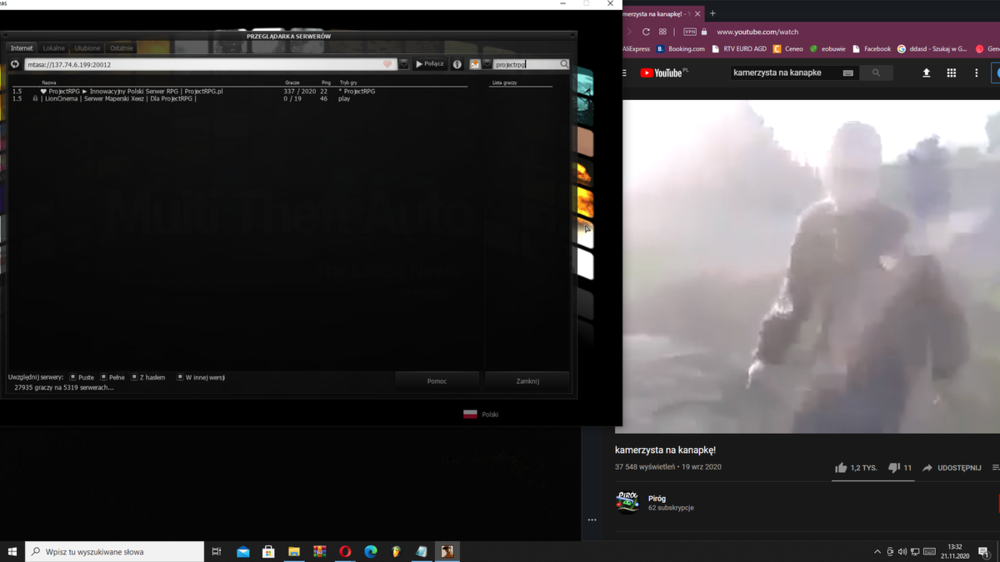Image resolution: width=1000 pixels, height=562 pixels.
Task: Sort servers by Tryb gry column
Action: tap(348, 83)
